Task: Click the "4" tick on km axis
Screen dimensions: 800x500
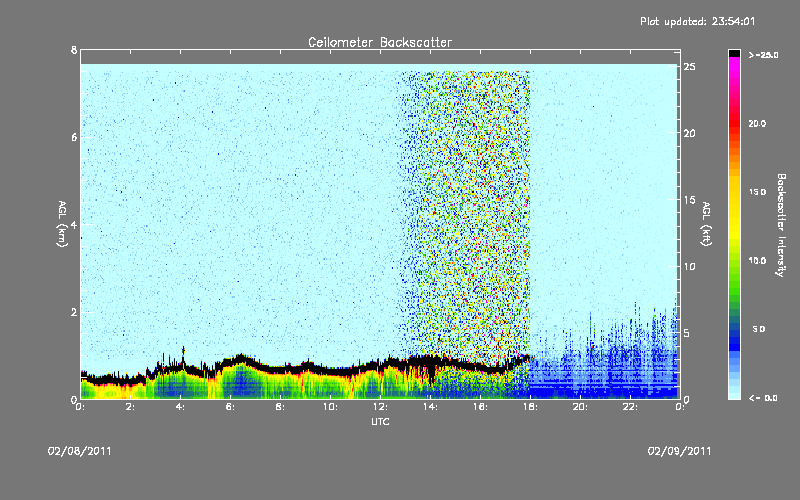Action: coord(74,224)
